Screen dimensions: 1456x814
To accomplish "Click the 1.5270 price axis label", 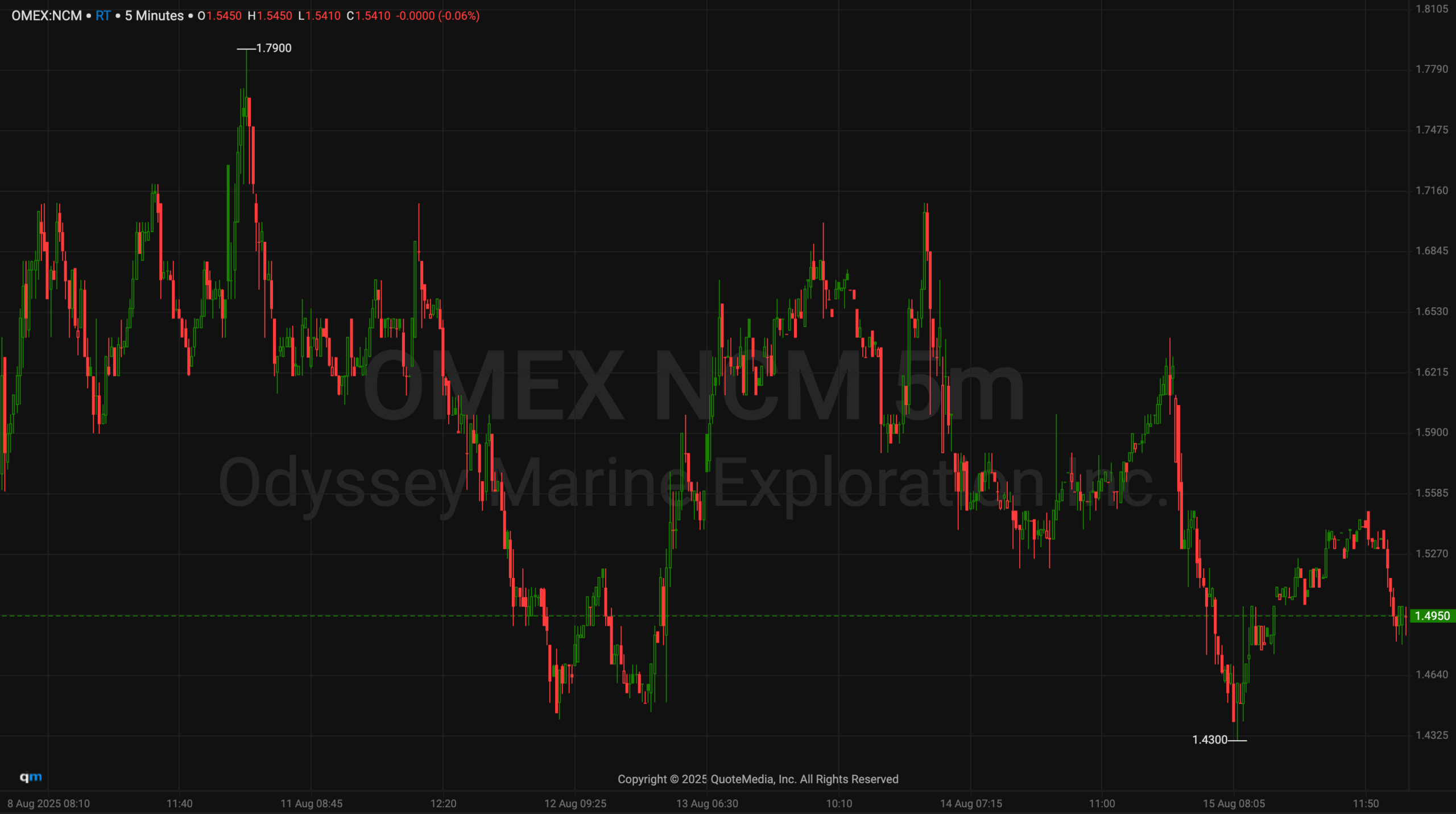I will (x=1432, y=553).
